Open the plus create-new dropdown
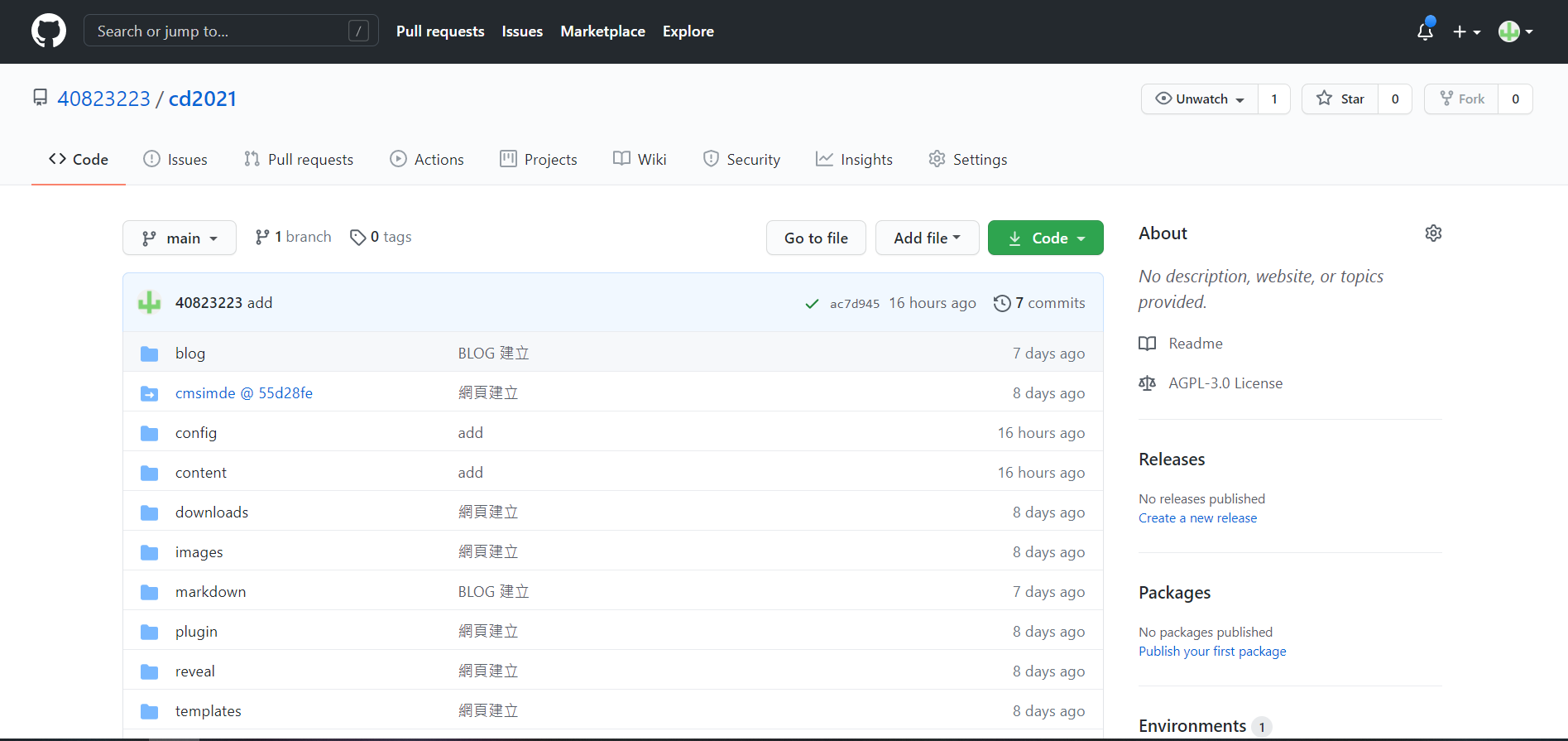Image resolution: width=1568 pixels, height=741 pixels. coord(1466,31)
